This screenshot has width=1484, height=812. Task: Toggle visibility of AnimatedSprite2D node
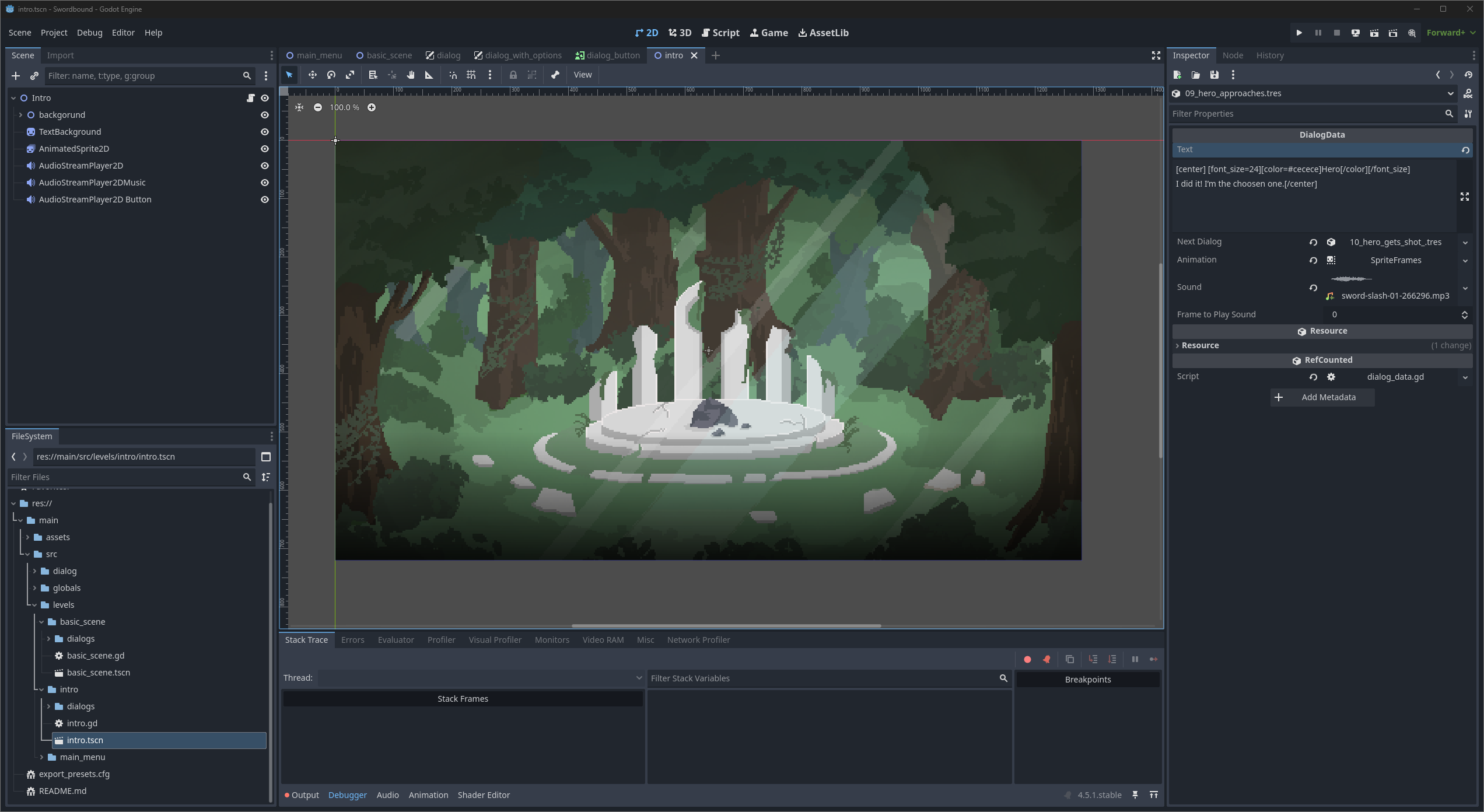pos(264,149)
